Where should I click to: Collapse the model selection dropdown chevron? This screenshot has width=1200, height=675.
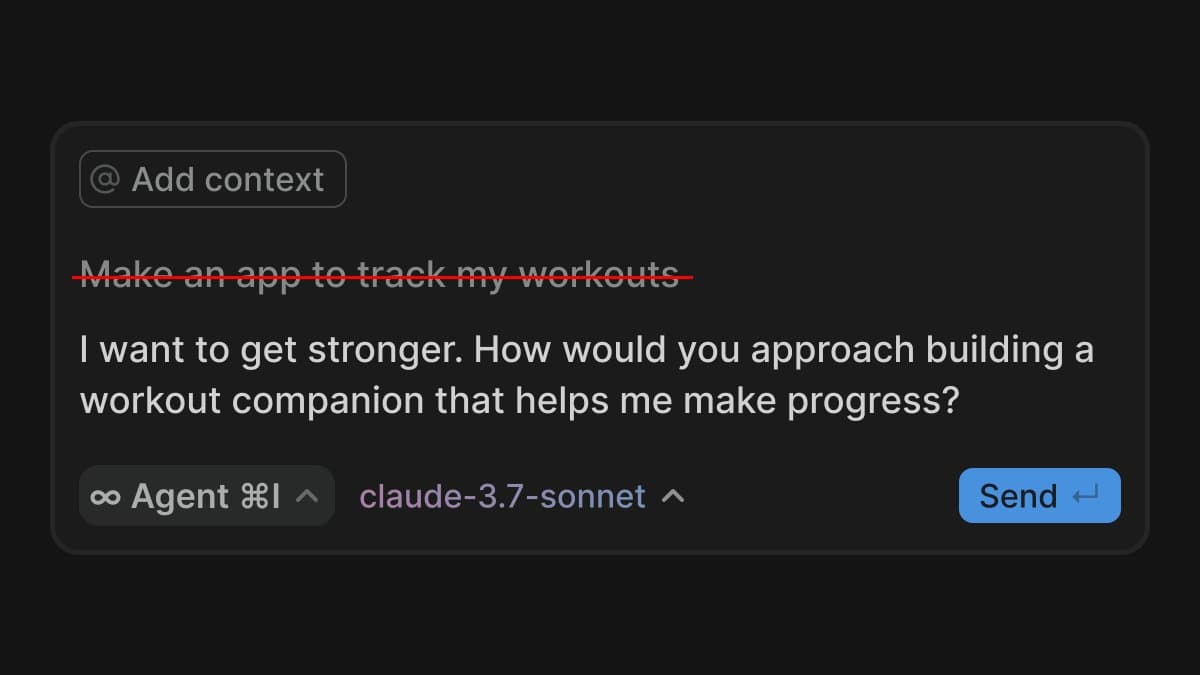click(674, 495)
